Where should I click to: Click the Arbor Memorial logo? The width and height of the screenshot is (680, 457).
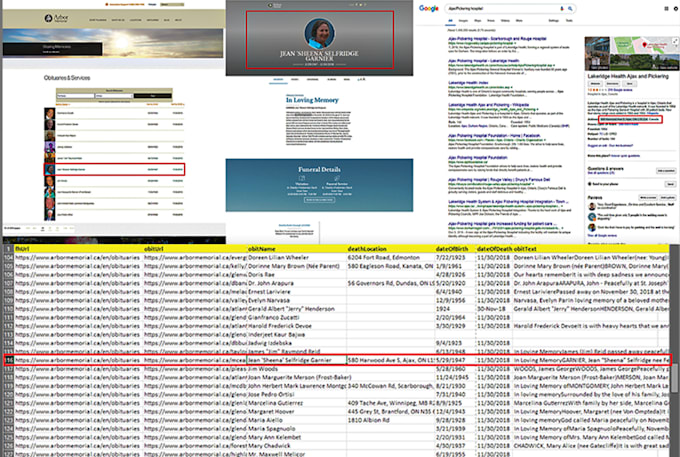[56, 18]
